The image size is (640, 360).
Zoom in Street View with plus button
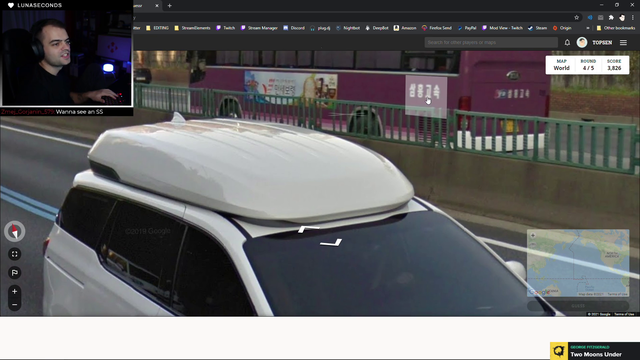point(15,291)
